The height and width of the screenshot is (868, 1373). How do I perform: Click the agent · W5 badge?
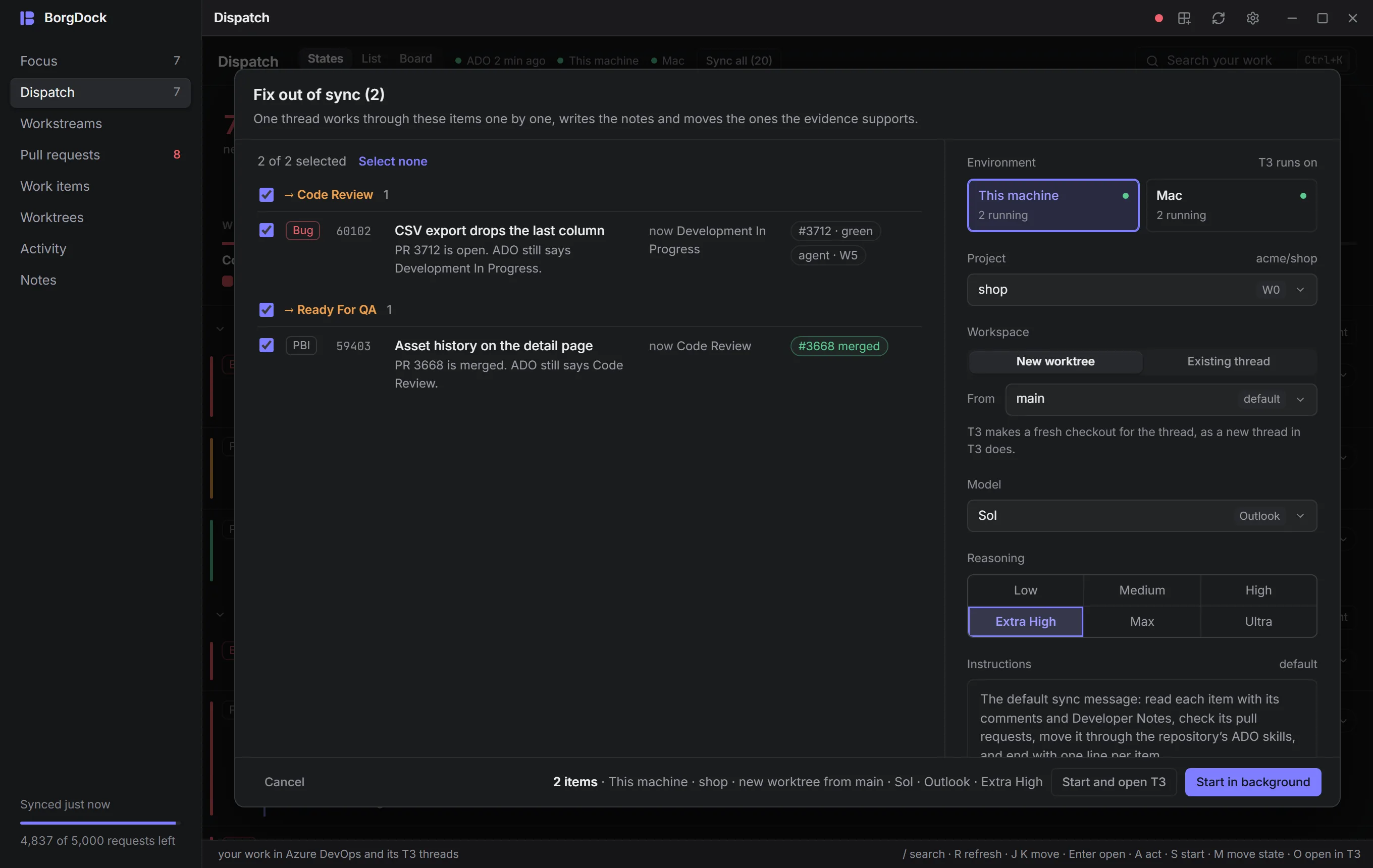pos(828,256)
